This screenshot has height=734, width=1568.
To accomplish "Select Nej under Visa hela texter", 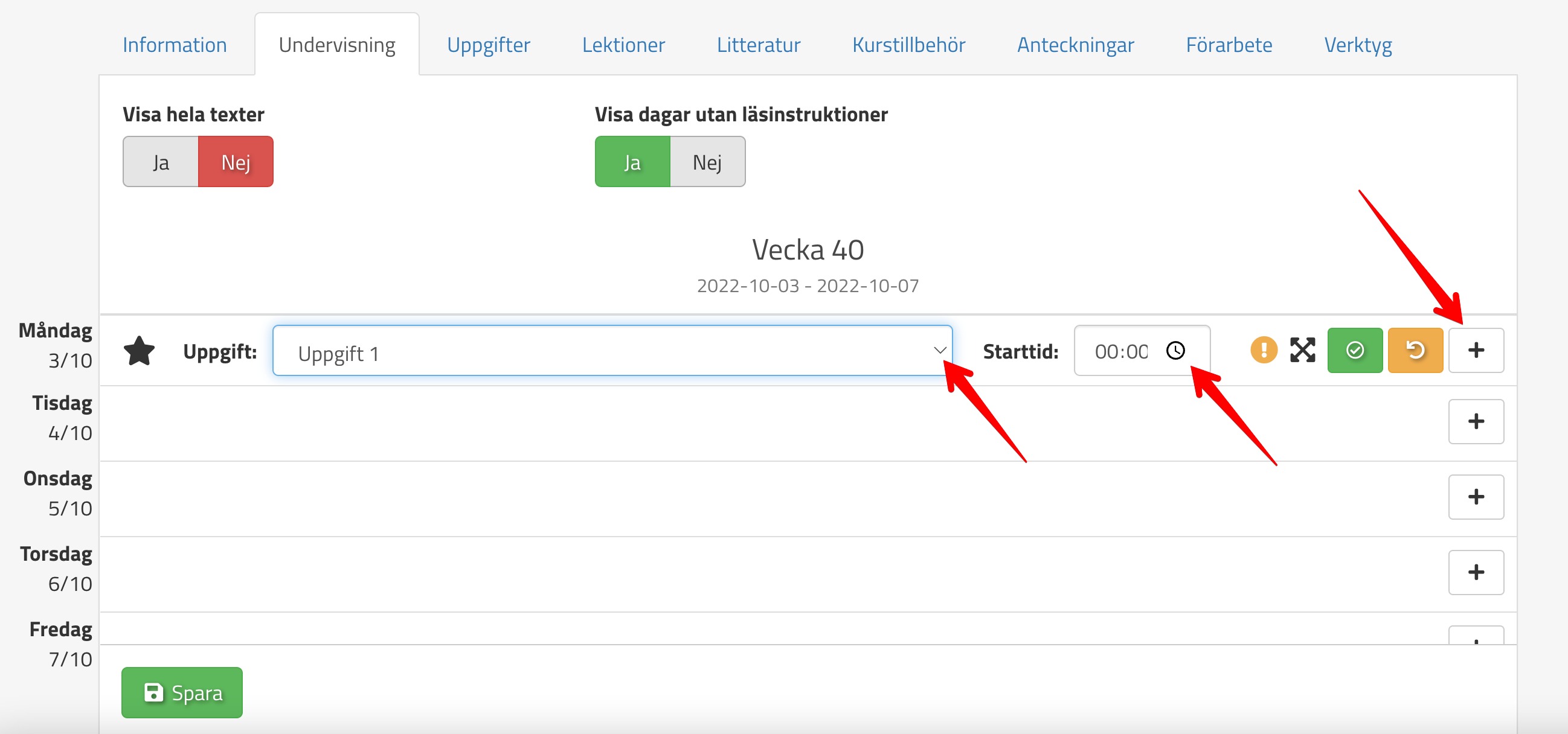I will pos(236,162).
